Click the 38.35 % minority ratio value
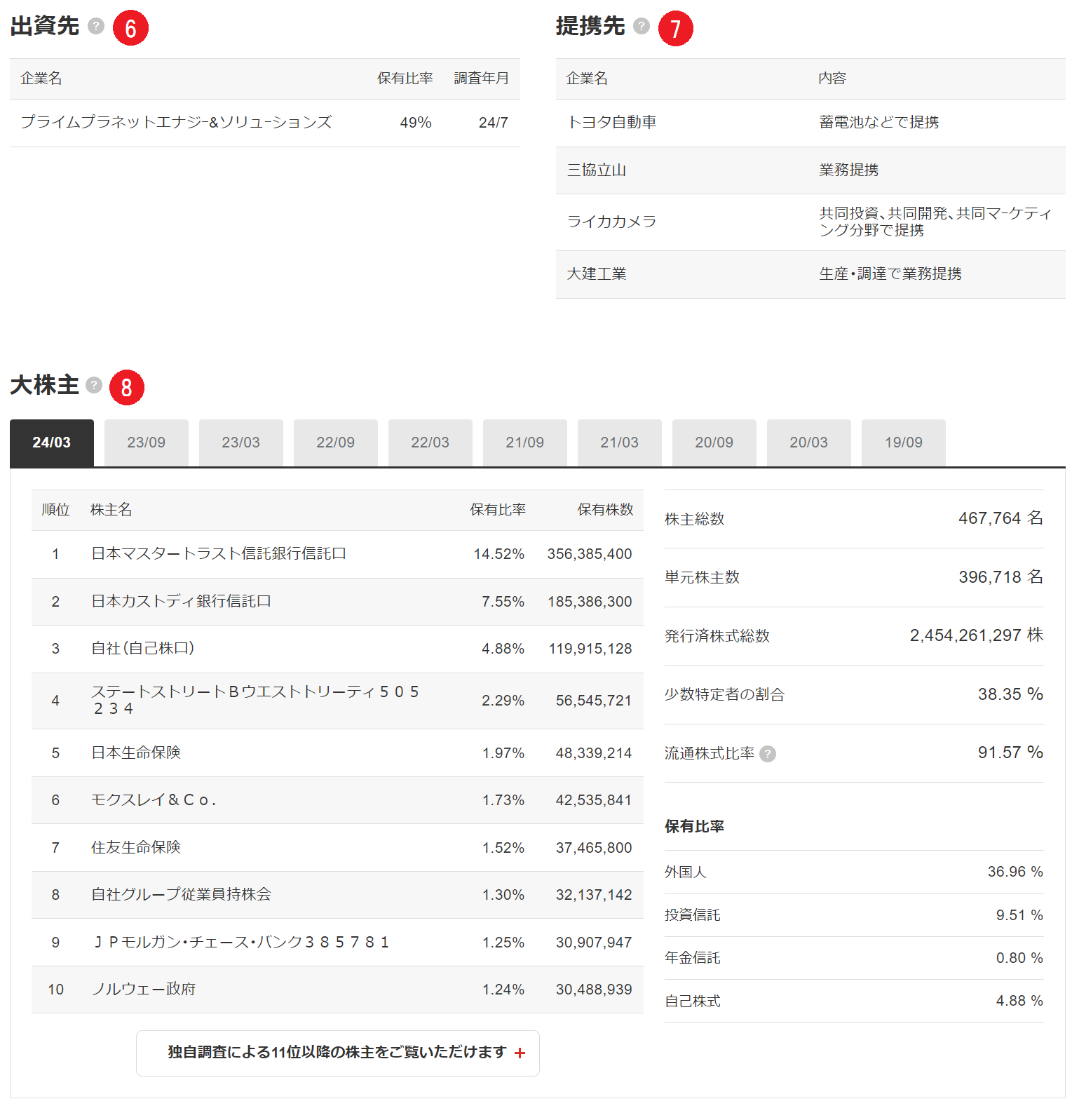This screenshot has height=1120, width=1072. pos(1010,694)
